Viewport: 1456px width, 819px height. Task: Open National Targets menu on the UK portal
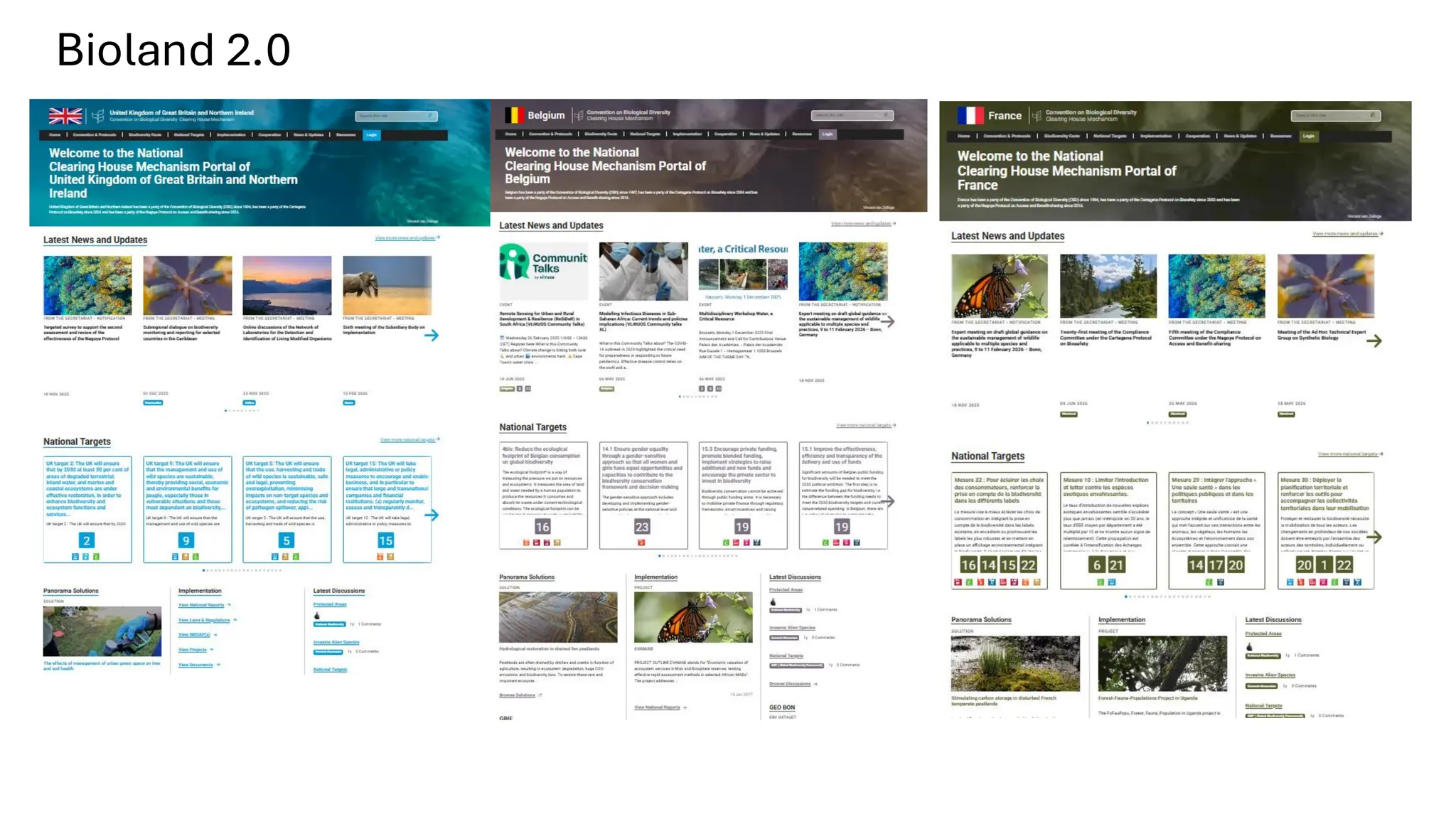tap(189, 134)
